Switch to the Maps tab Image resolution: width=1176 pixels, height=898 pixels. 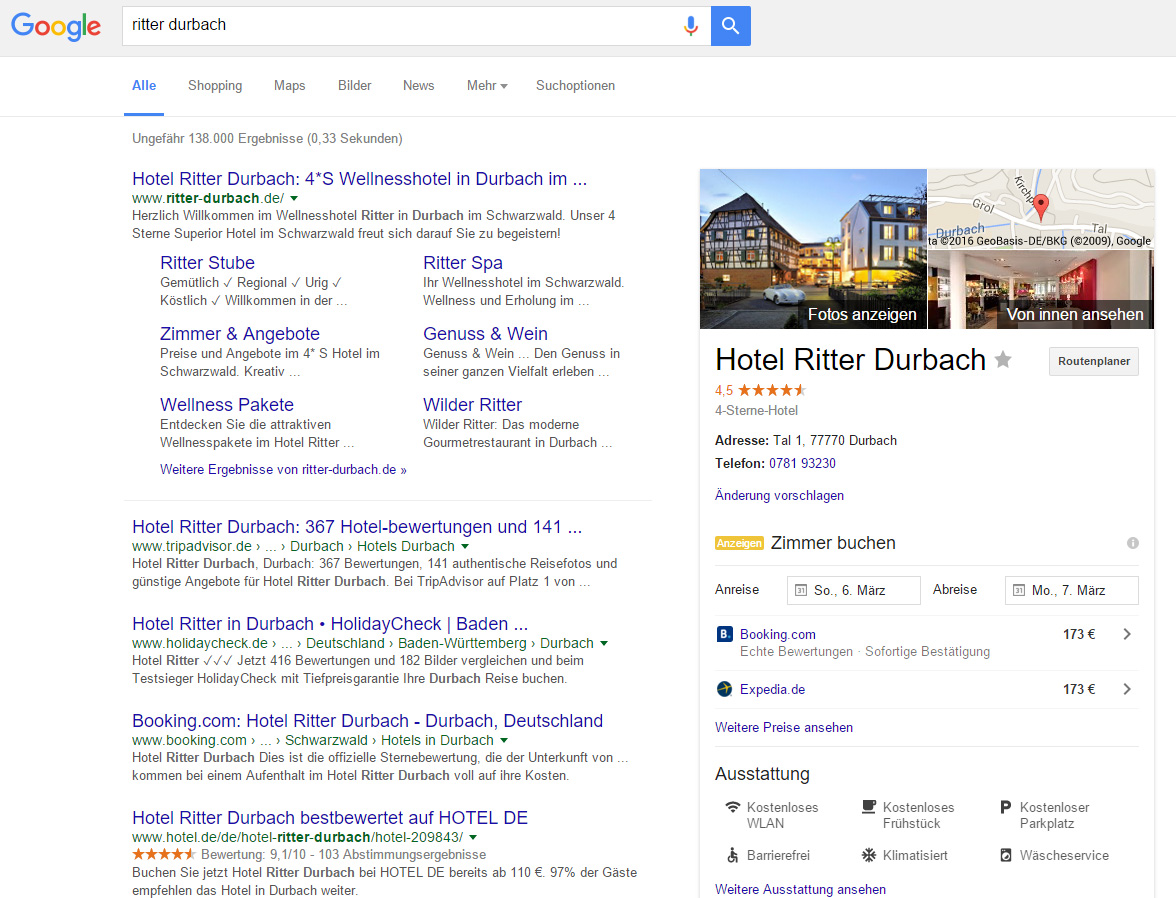(290, 86)
